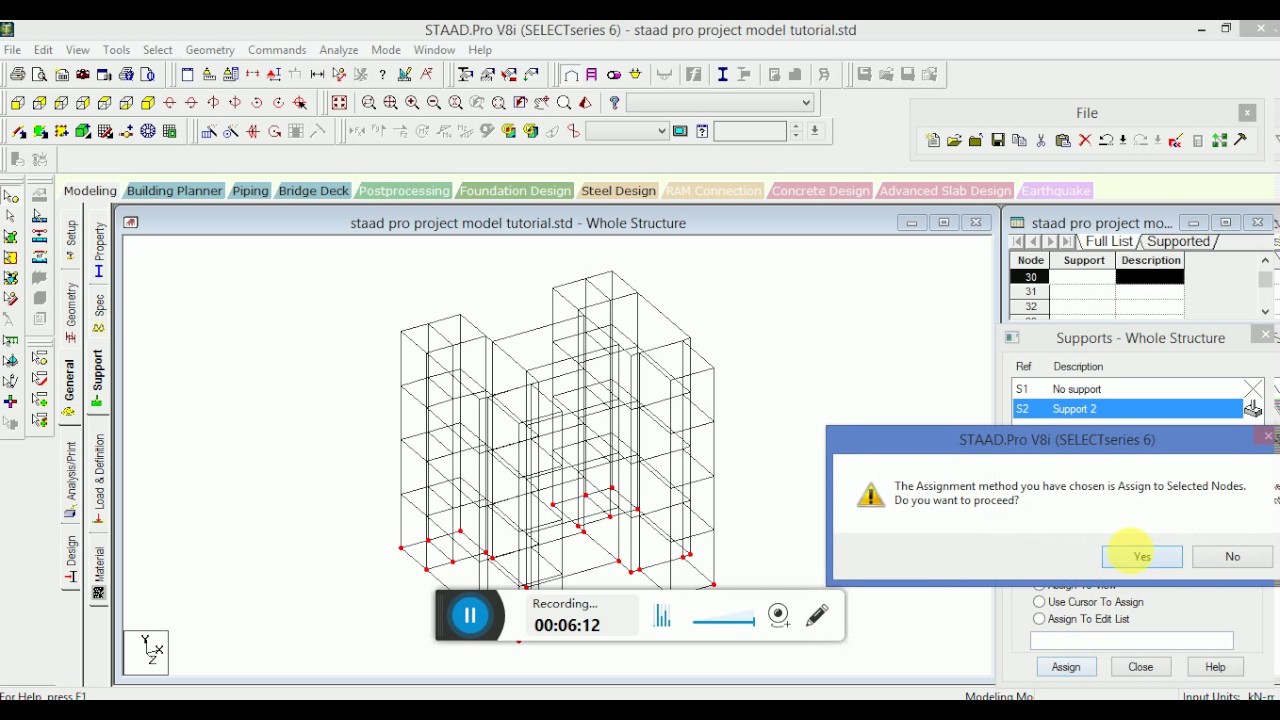This screenshot has height=720, width=1280.
Task: Click the Print icon in the main toolbar
Action: click(17, 75)
